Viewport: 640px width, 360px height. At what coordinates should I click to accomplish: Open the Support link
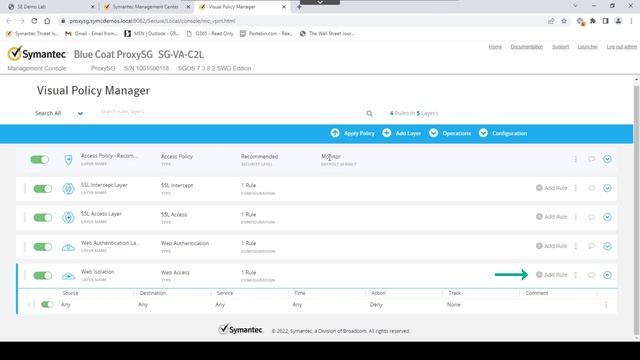[x=560, y=47]
